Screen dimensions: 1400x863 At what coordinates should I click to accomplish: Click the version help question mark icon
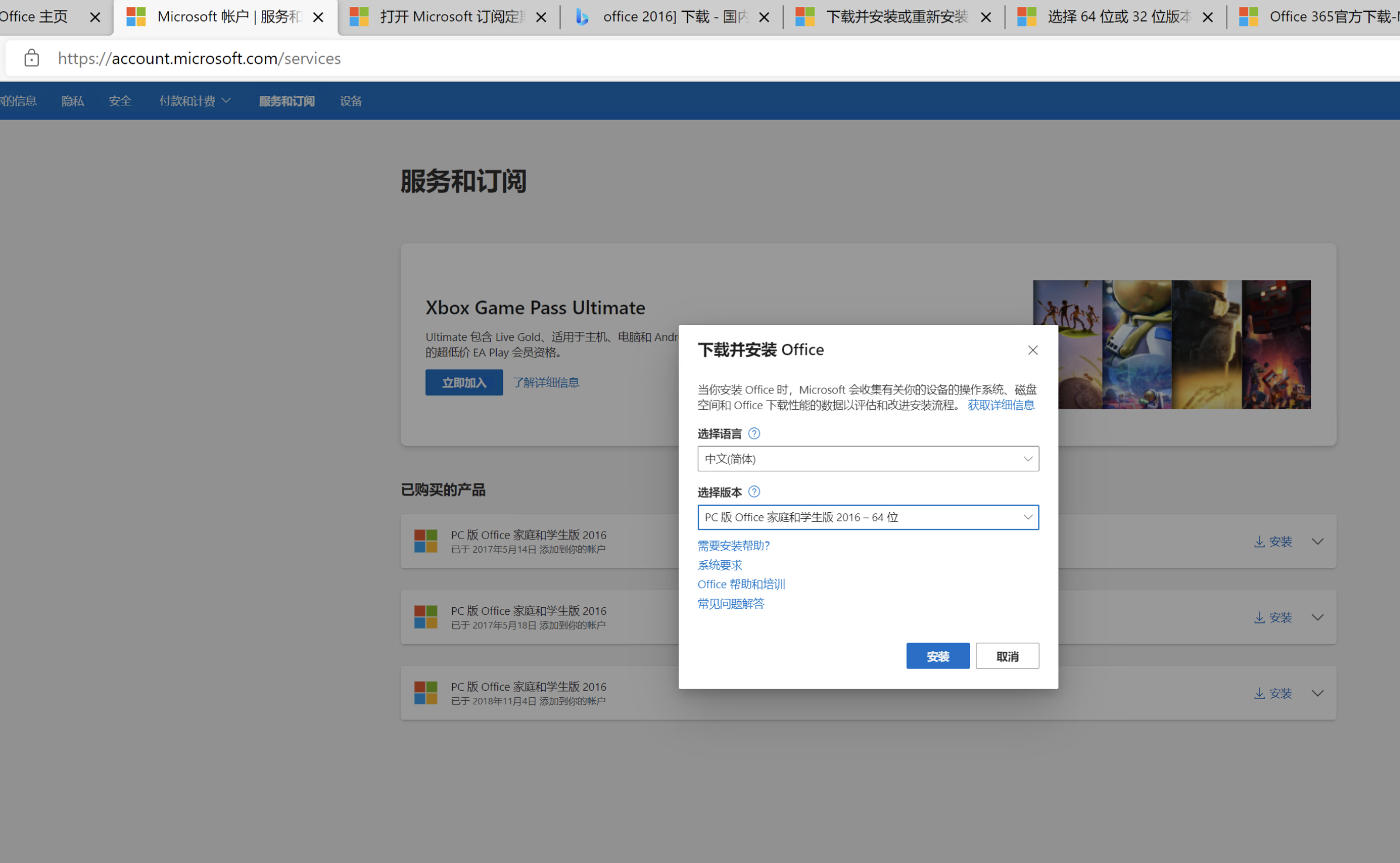(754, 492)
